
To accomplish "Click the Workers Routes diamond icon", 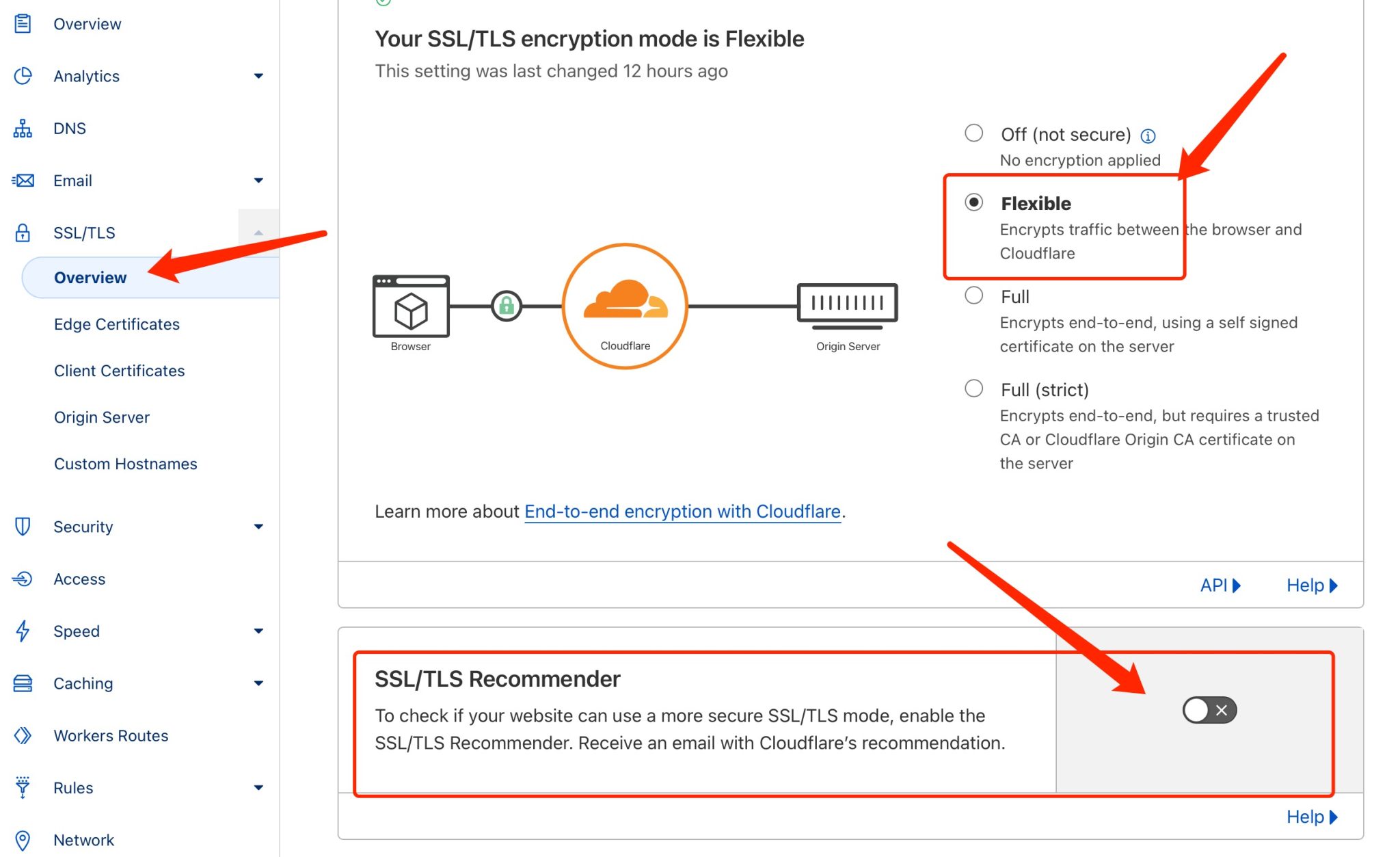I will [x=23, y=735].
